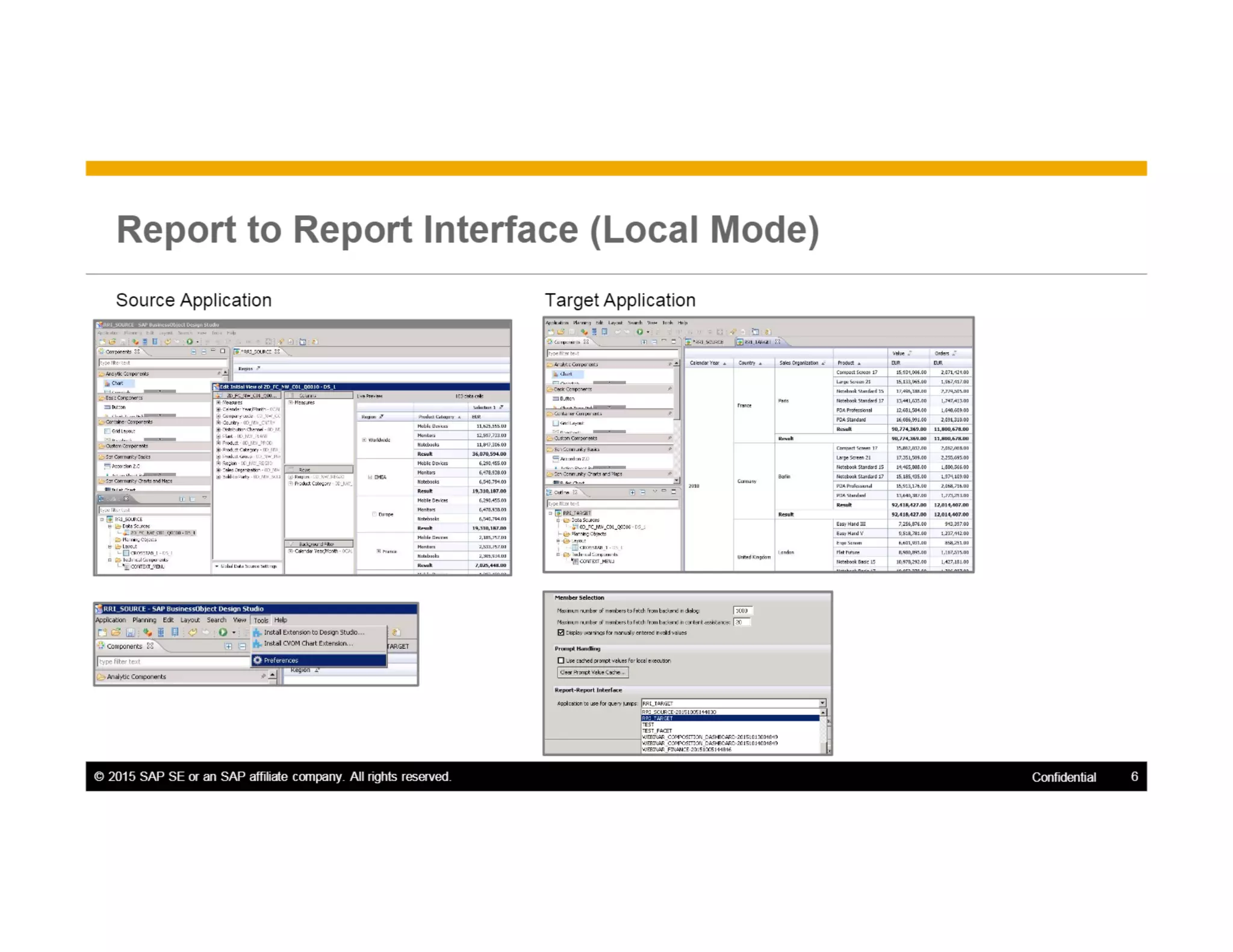This screenshot has width=1233, height=952.
Task: Collapse the Europe node in crosstab
Action: (x=374, y=514)
